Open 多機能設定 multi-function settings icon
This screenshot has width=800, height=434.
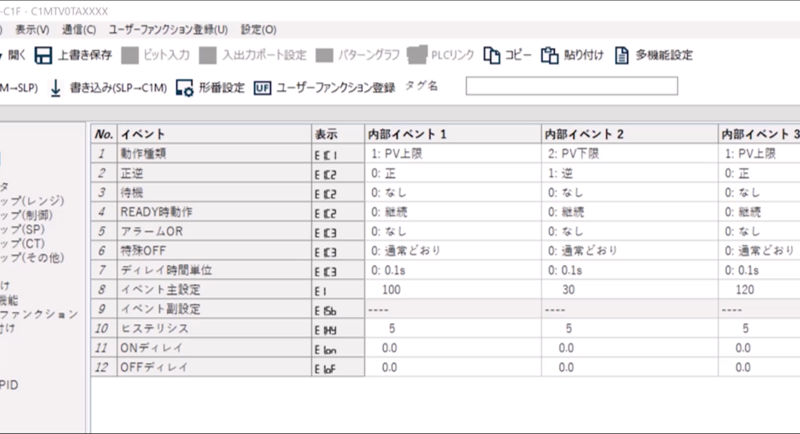point(622,55)
